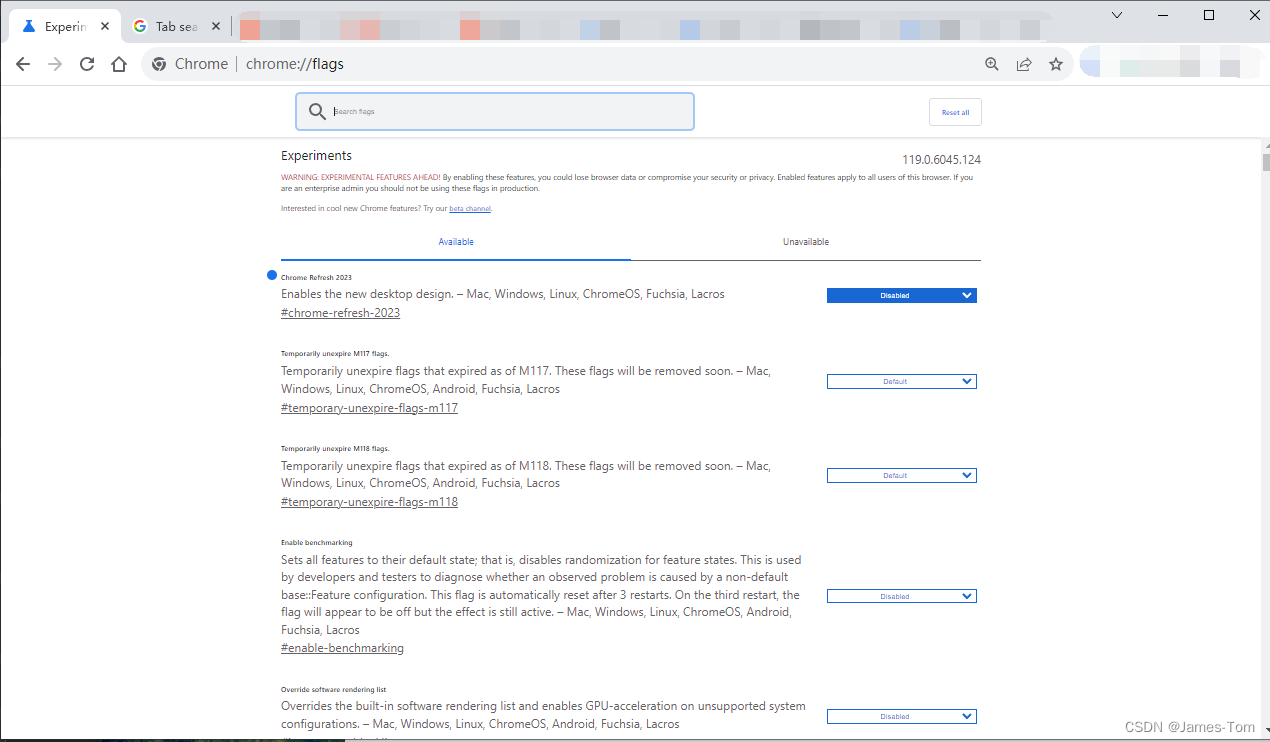1270x742 pixels.
Task: Click the Chrome site info icon
Action: click(x=158, y=64)
